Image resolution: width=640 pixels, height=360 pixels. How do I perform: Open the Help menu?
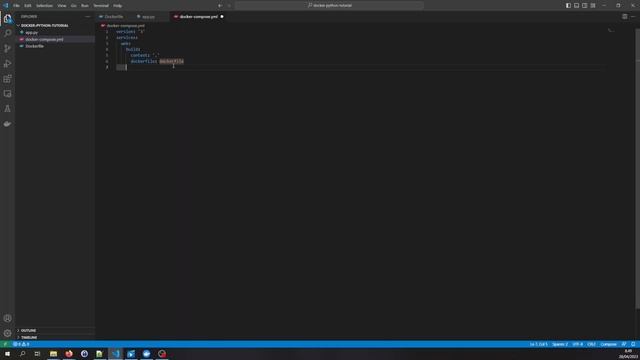coord(118,6)
